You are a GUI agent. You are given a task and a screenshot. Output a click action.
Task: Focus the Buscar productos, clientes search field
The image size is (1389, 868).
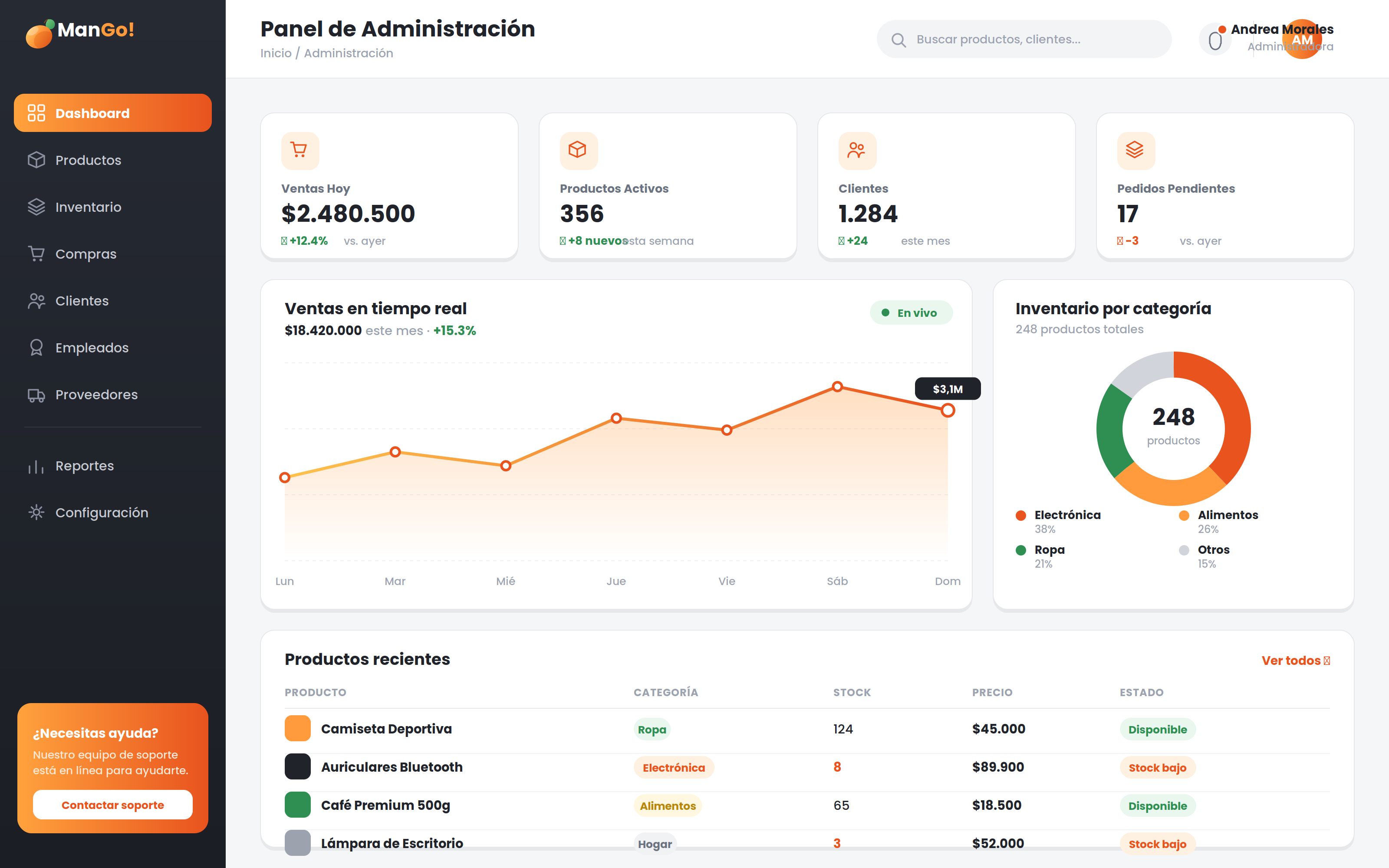1024,39
